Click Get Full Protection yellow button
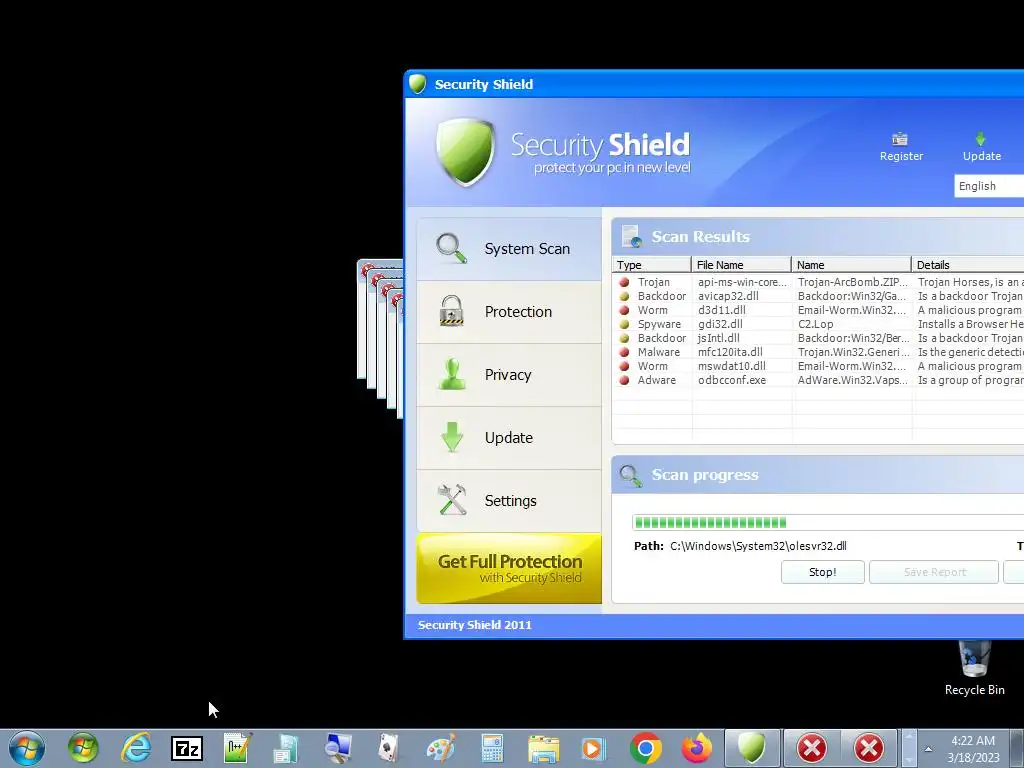Viewport: 1024px width, 768px height. pyautogui.click(x=509, y=569)
